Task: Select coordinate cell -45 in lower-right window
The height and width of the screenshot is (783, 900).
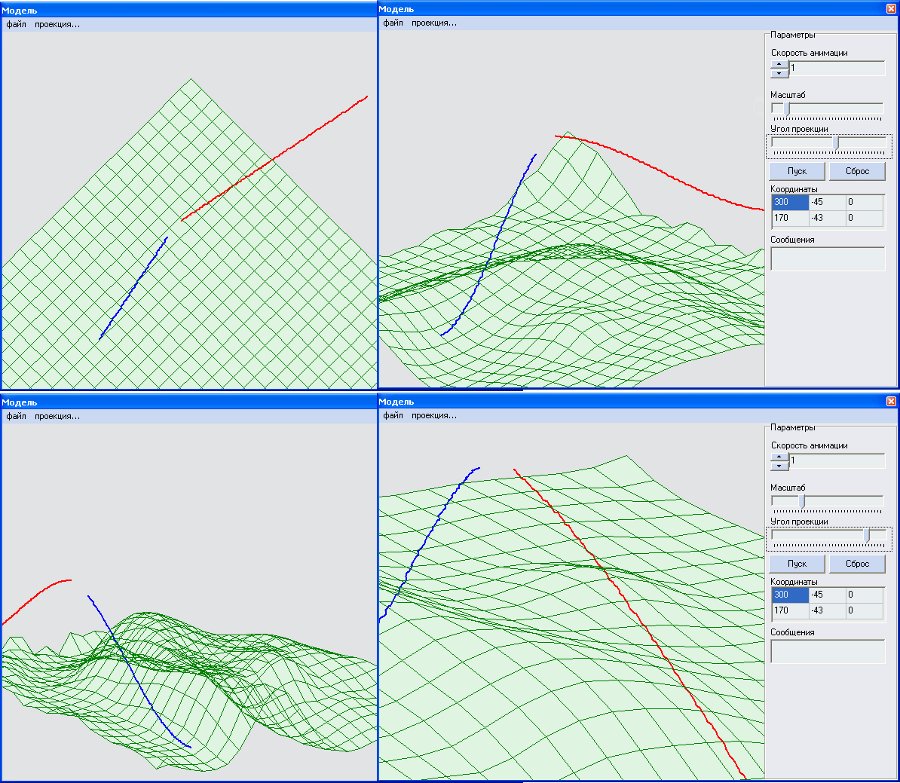Action: click(827, 595)
